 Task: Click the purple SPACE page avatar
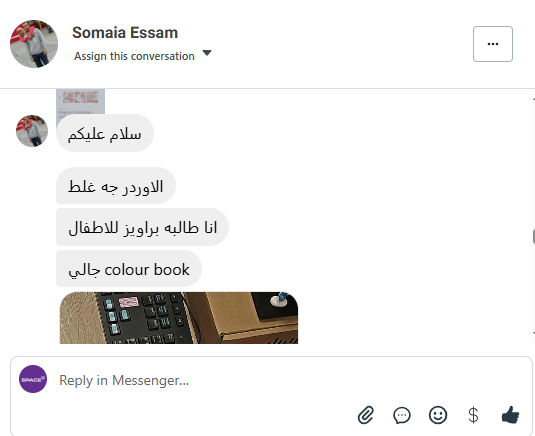coord(33,379)
